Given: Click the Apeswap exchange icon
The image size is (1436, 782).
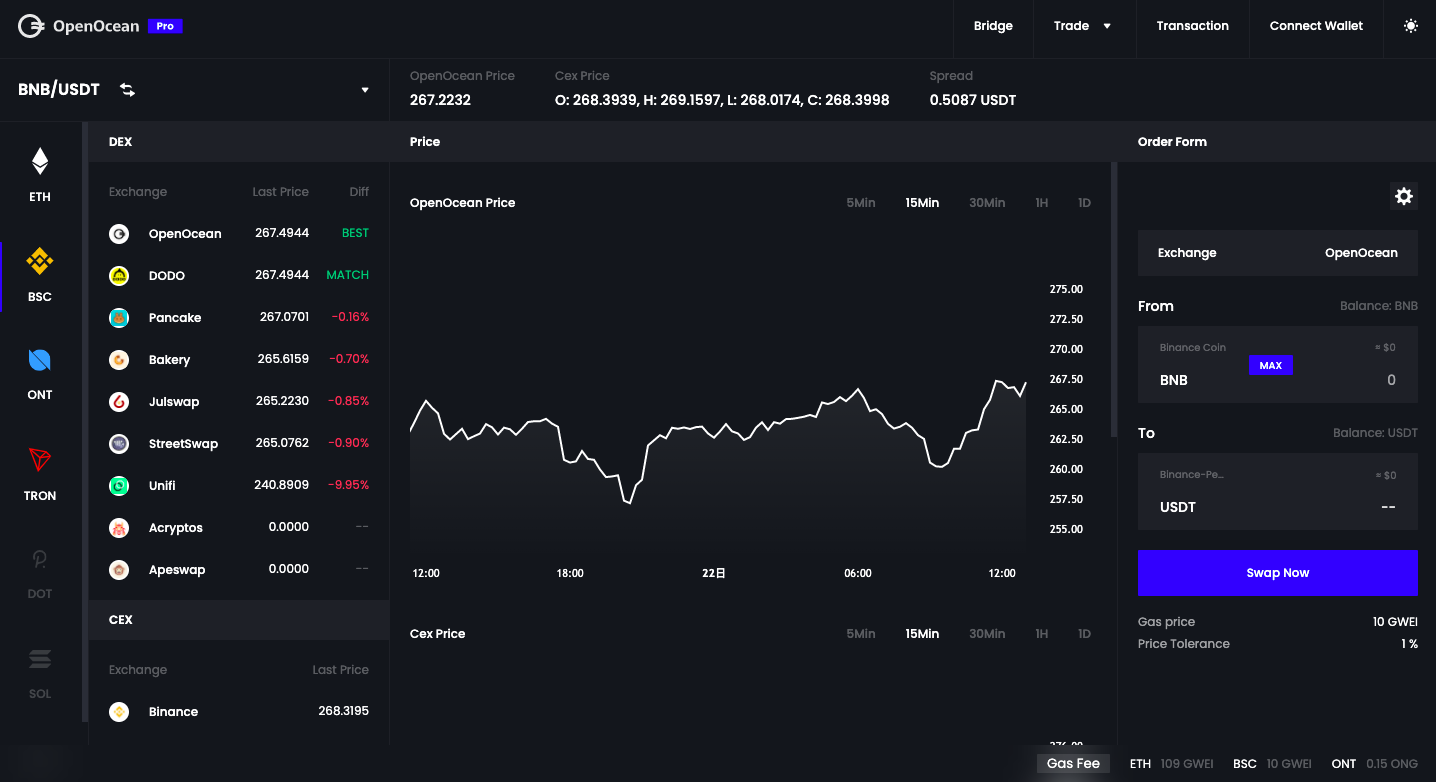Looking at the screenshot, I should coord(119,570).
